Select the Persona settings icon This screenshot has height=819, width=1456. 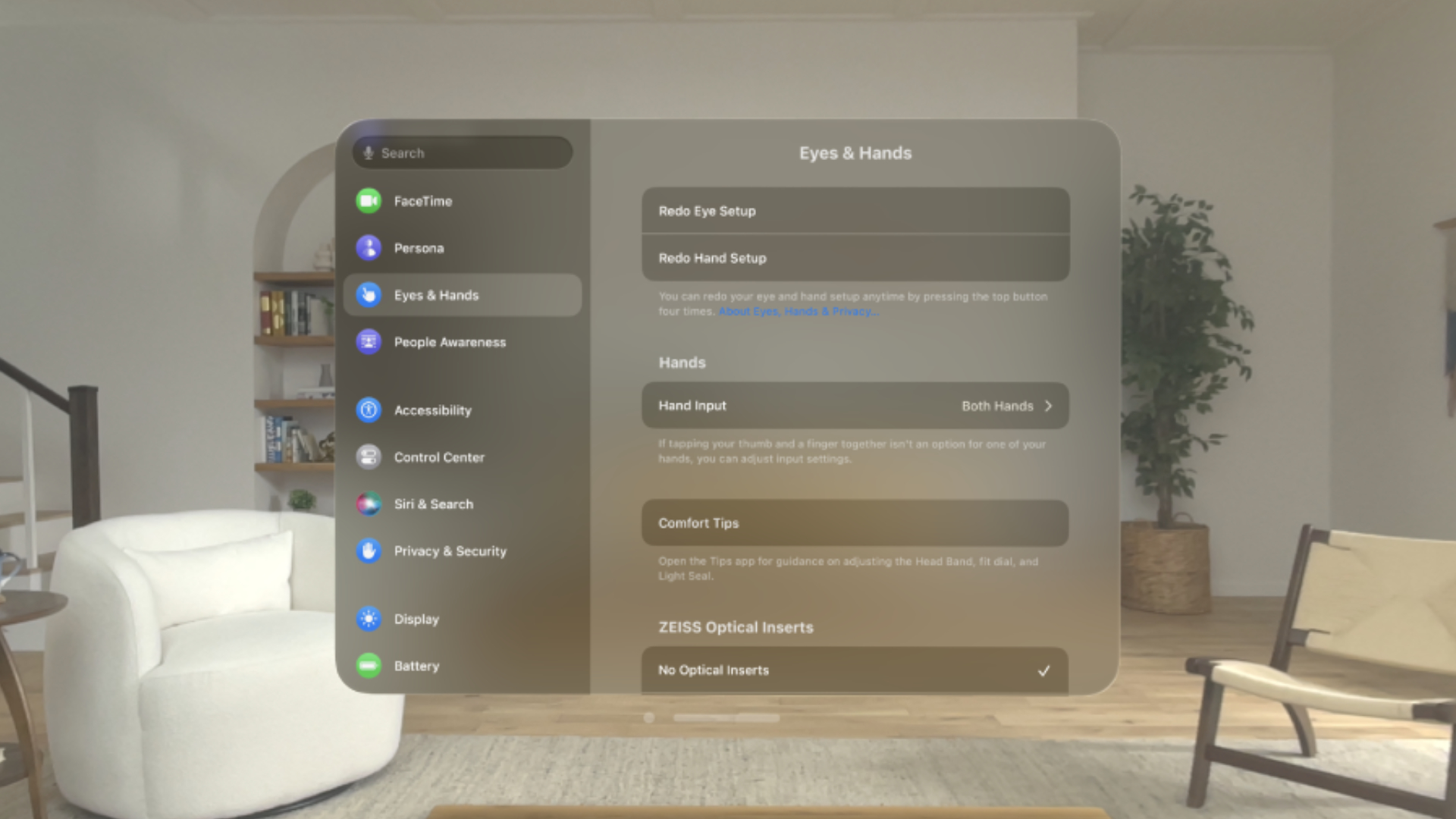[x=371, y=247]
